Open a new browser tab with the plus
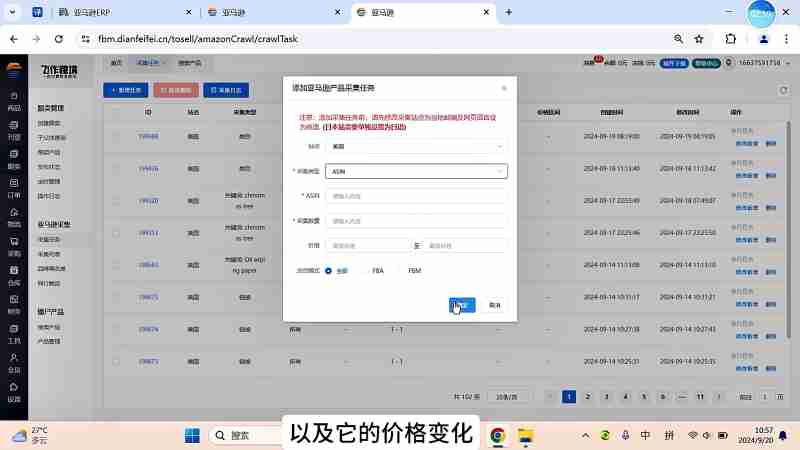This screenshot has width=800, height=450. click(509, 12)
